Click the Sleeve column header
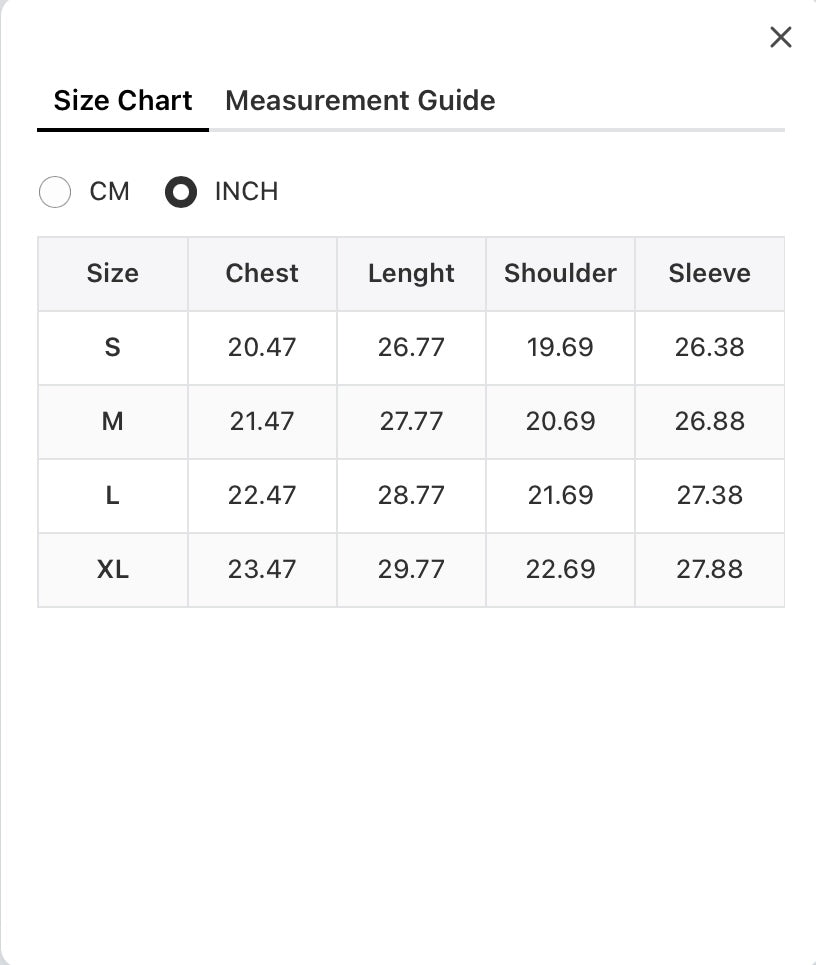The width and height of the screenshot is (816, 965). coord(710,273)
